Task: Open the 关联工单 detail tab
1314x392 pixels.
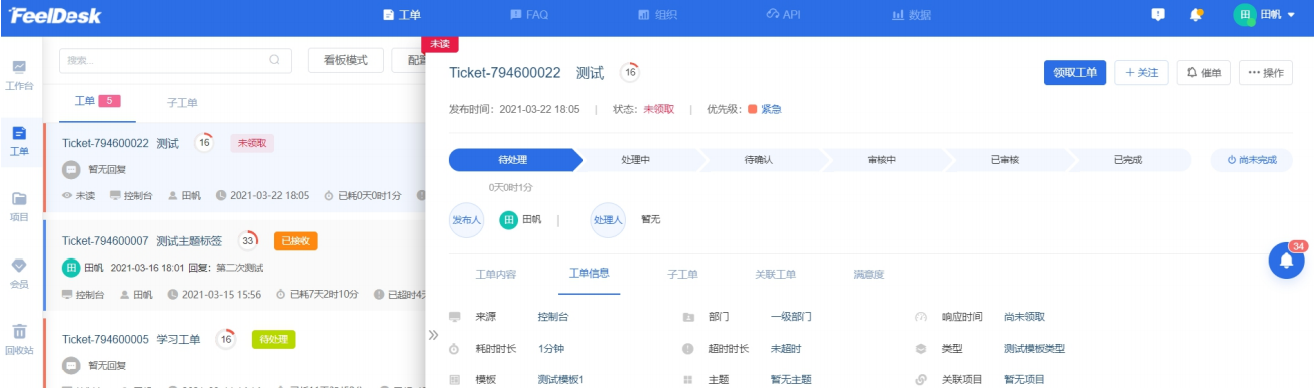Action: coord(776,275)
